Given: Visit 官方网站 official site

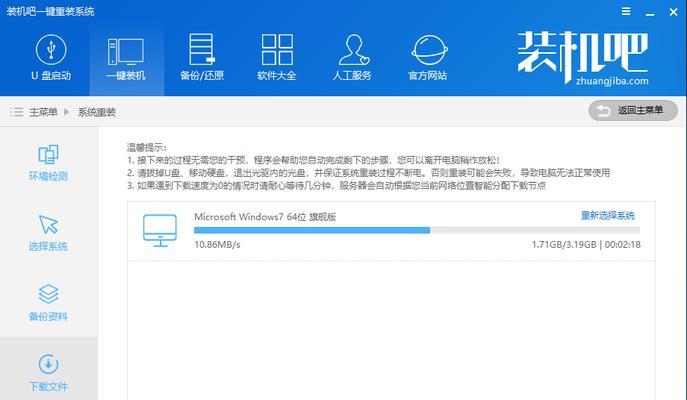Looking at the screenshot, I should tap(428, 58).
